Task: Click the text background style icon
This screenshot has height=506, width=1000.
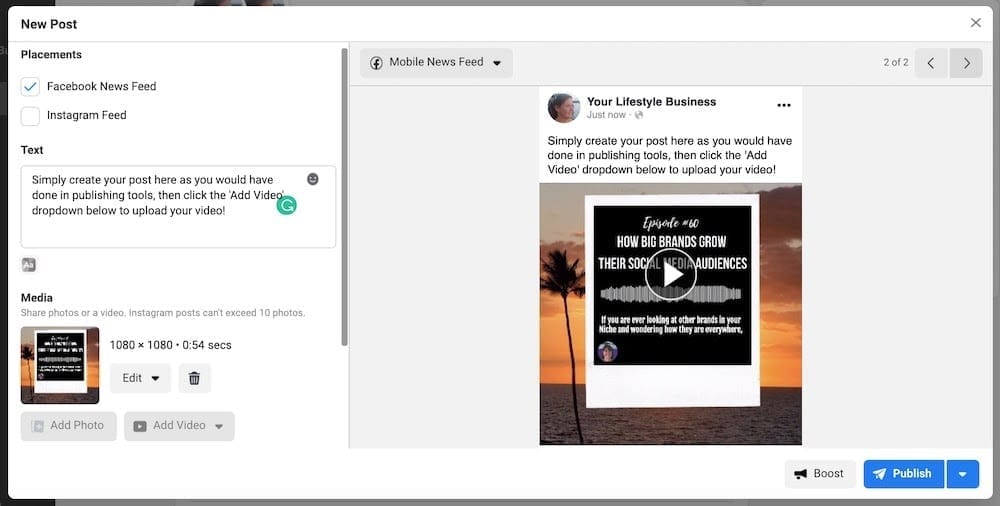Action: 29,264
